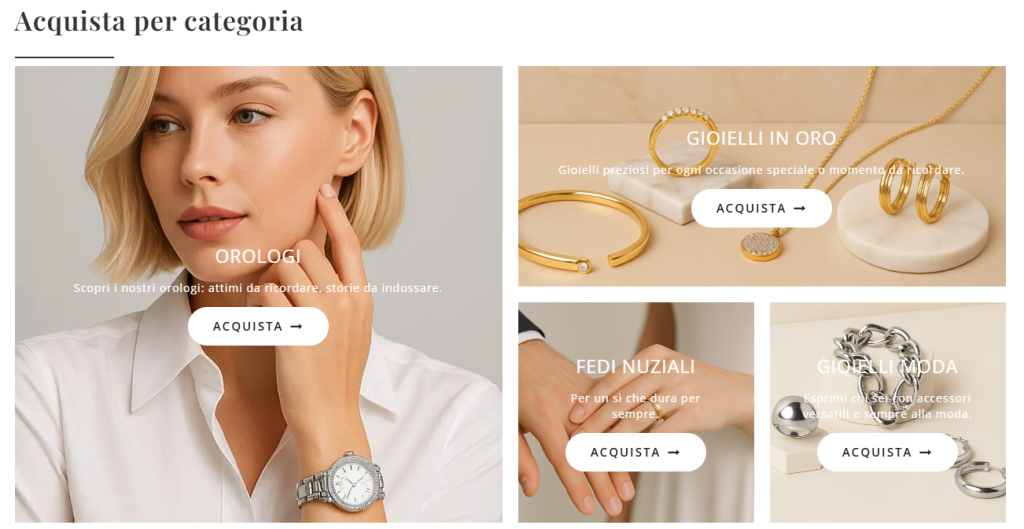The width and height of the screenshot is (1024, 529).
Task: Click the Acquista button under Orologi
Action: 258,327
